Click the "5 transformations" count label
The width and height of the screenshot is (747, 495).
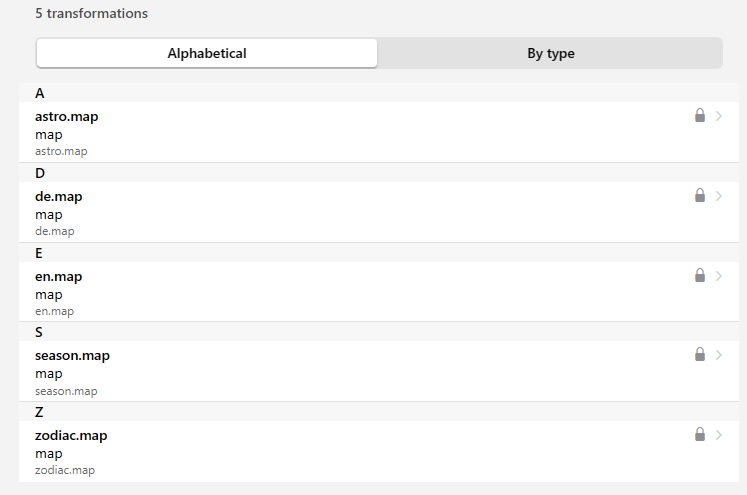point(91,14)
